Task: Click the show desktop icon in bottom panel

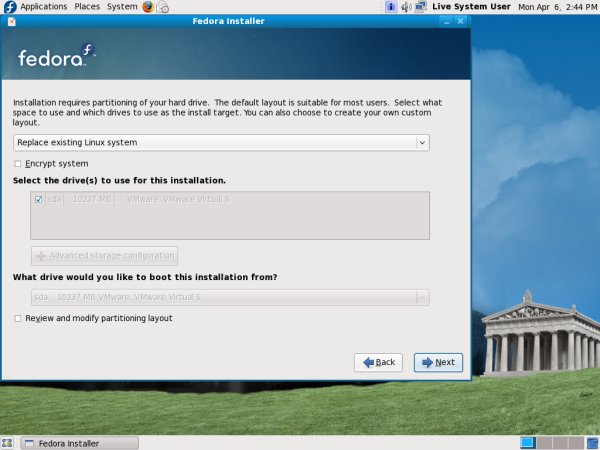Action: coord(8,443)
